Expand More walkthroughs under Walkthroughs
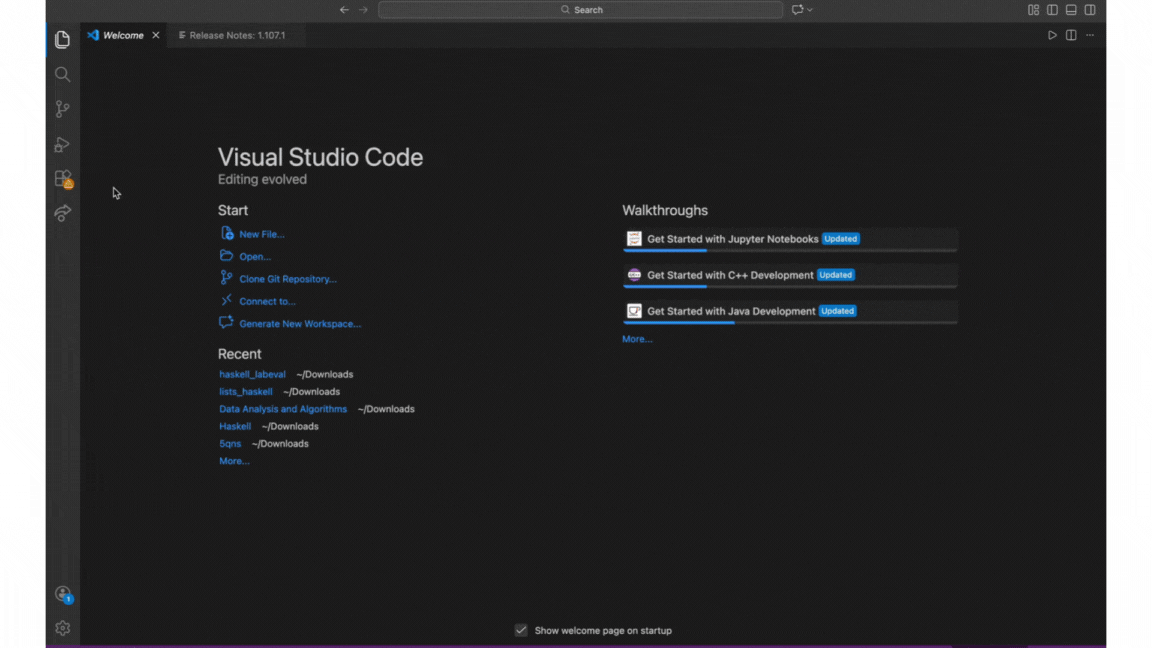This screenshot has width=1152, height=648. click(x=636, y=339)
